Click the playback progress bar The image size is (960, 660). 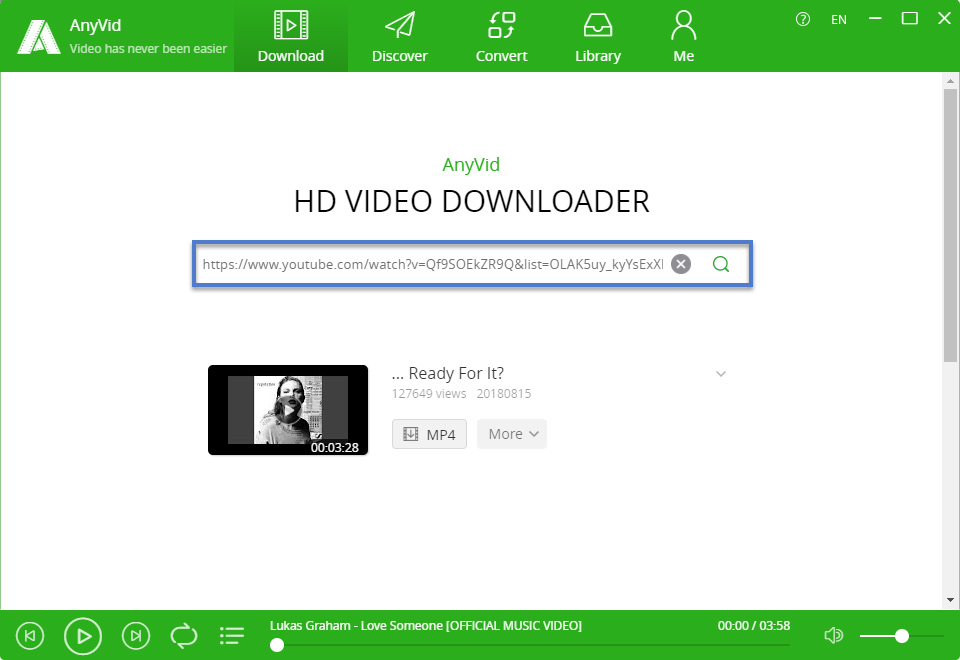530,645
